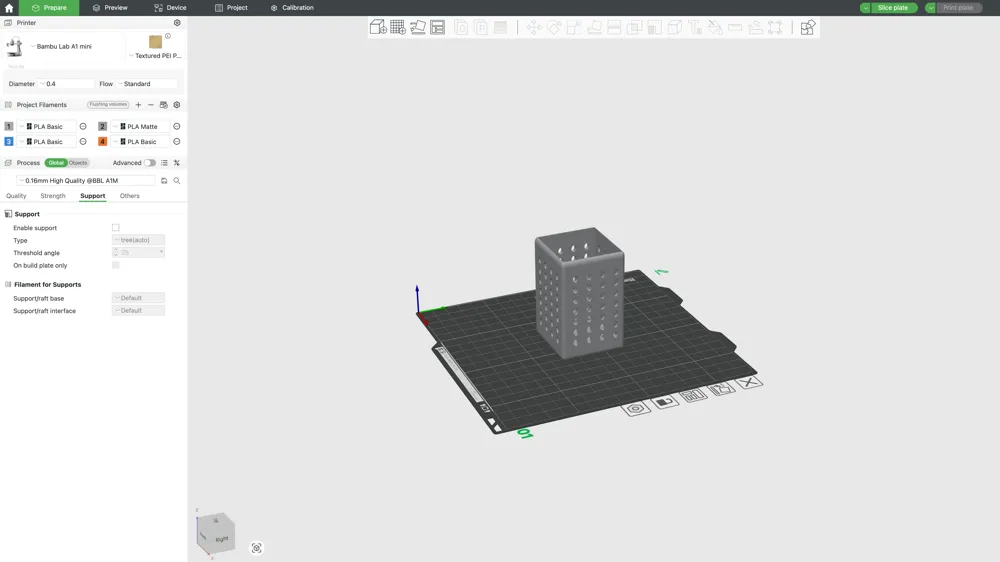Click the AMS sync icon beside filament minus

[163, 105]
